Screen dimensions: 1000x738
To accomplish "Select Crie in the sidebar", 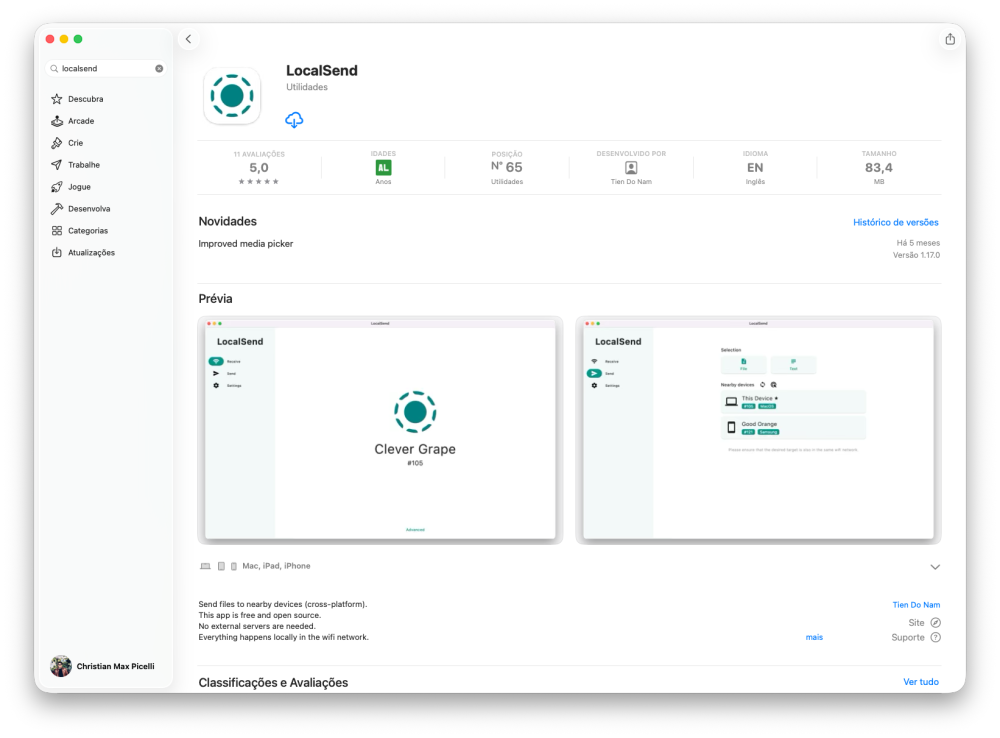I will [105, 143].
